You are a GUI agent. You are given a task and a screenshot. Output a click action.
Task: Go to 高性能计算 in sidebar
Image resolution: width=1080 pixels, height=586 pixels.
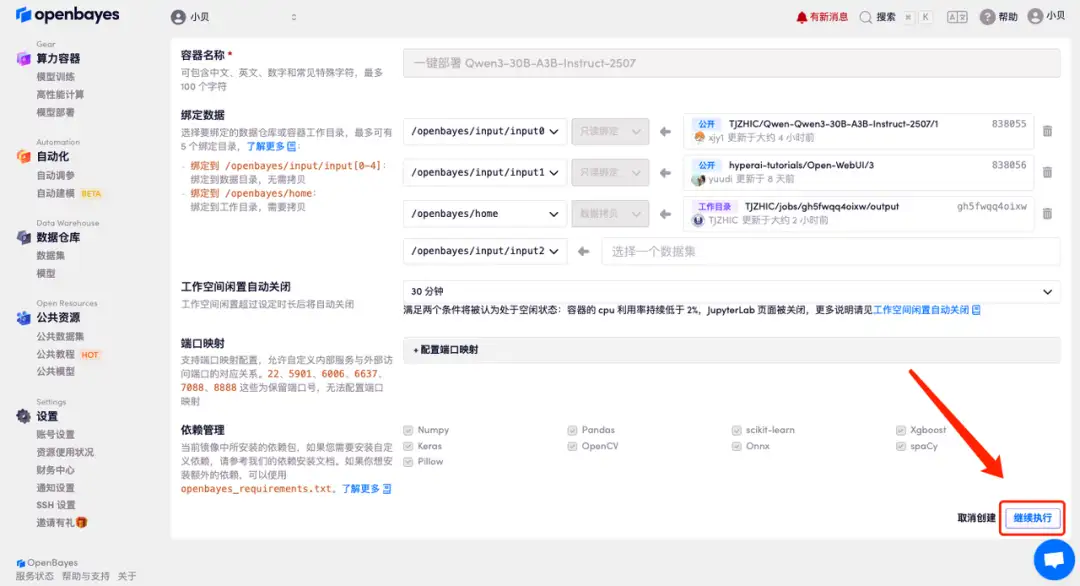pos(60,94)
